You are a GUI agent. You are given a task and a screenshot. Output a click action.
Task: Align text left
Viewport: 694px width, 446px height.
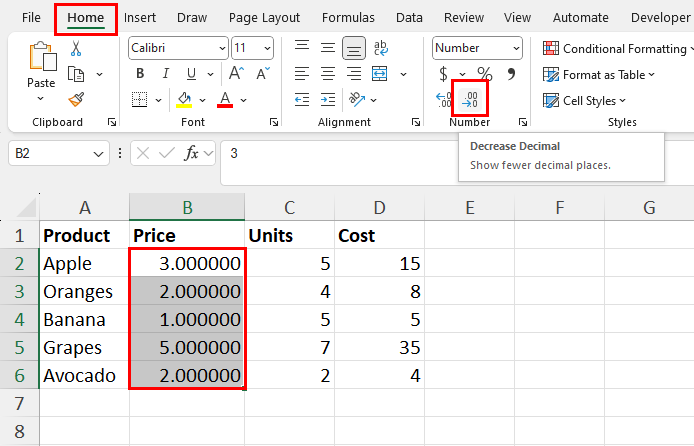pyautogui.click(x=302, y=73)
